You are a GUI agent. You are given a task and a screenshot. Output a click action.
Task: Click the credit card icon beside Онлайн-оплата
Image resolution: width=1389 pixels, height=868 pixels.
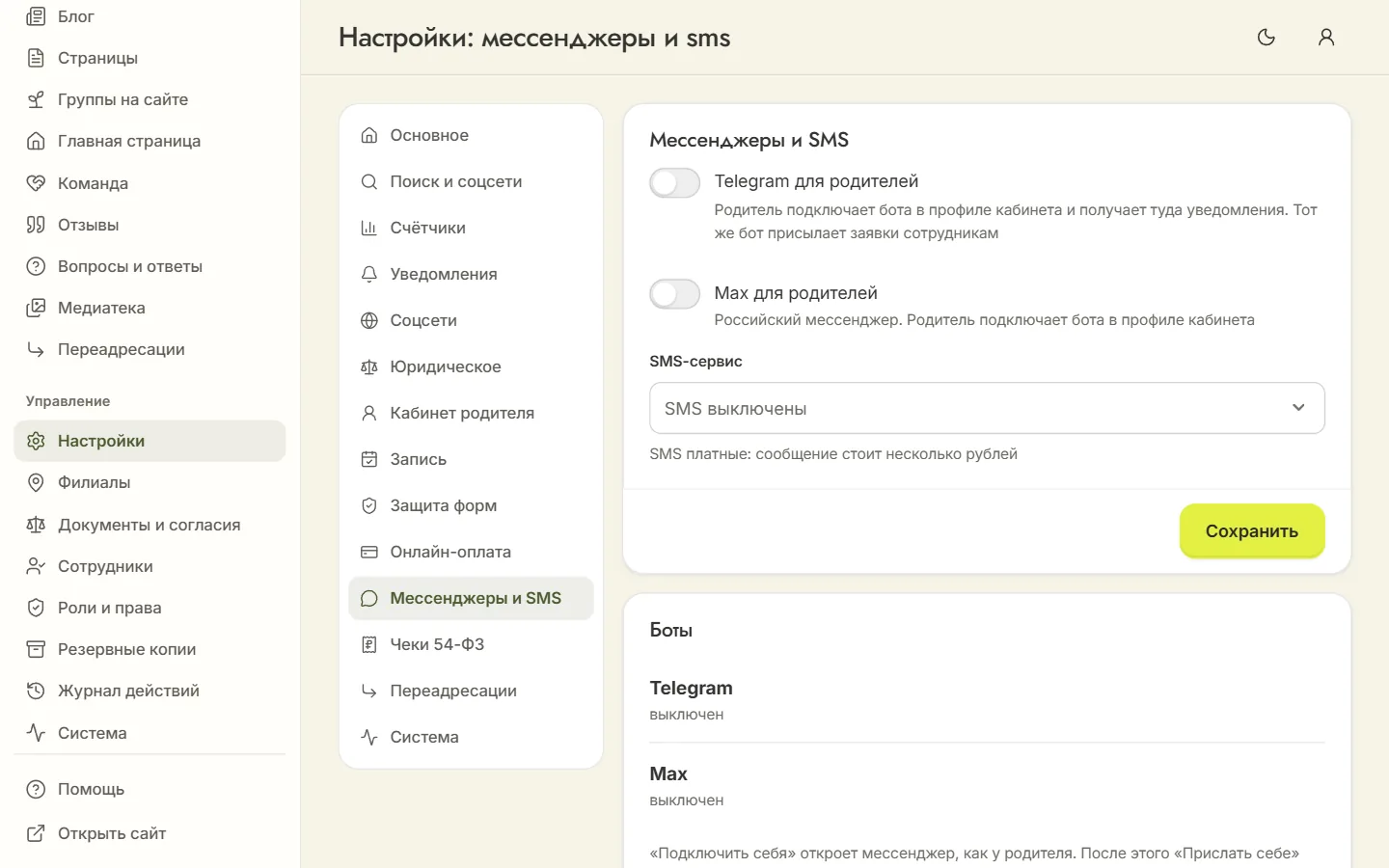click(368, 552)
